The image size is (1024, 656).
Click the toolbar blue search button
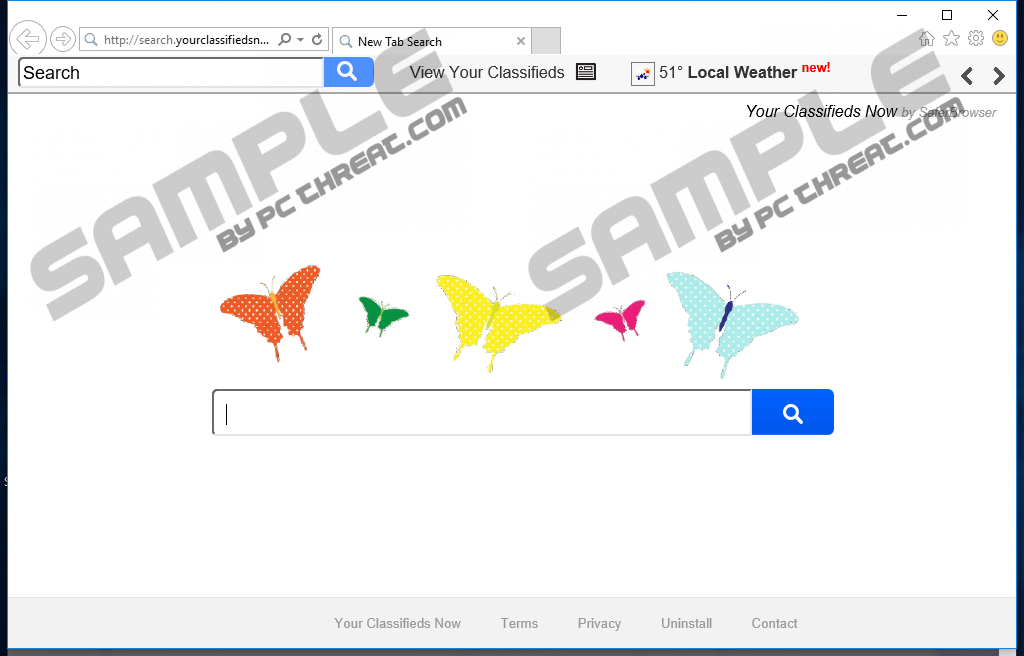[349, 72]
